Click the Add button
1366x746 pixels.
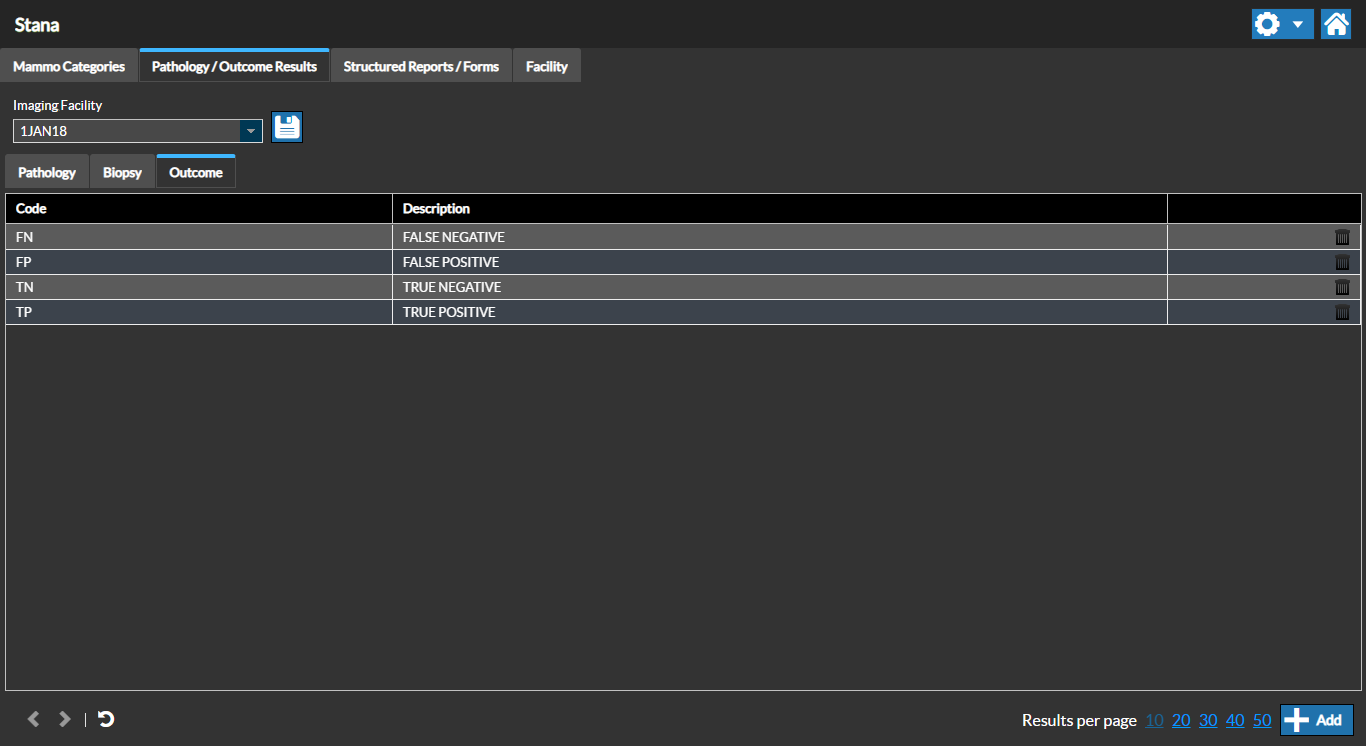[1316, 720]
